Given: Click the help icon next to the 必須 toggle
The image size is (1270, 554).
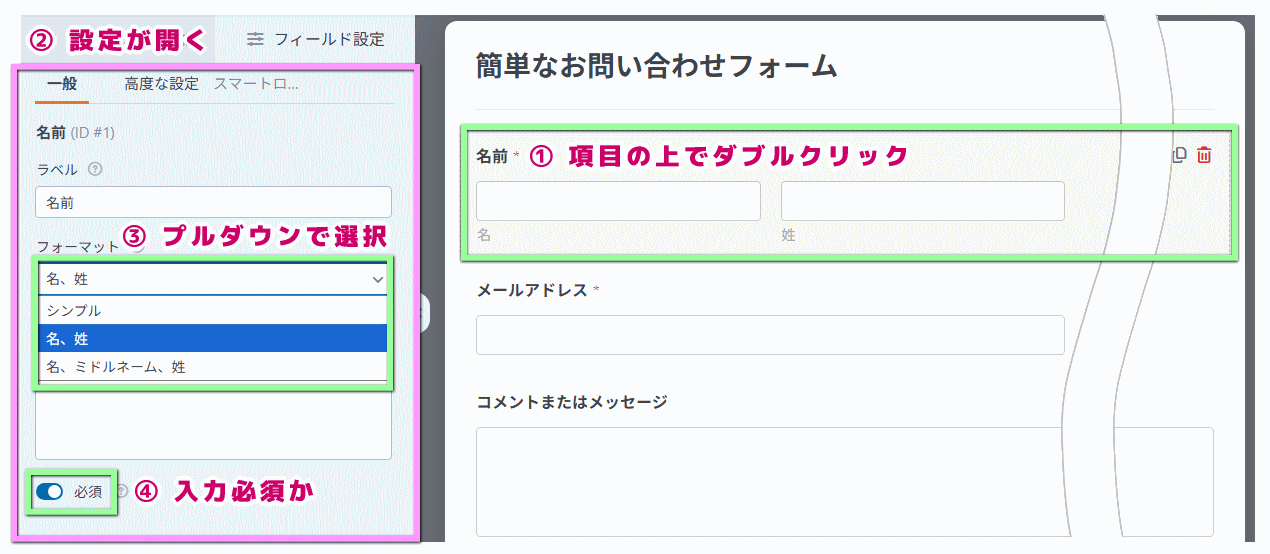Looking at the screenshot, I should 122,491.
